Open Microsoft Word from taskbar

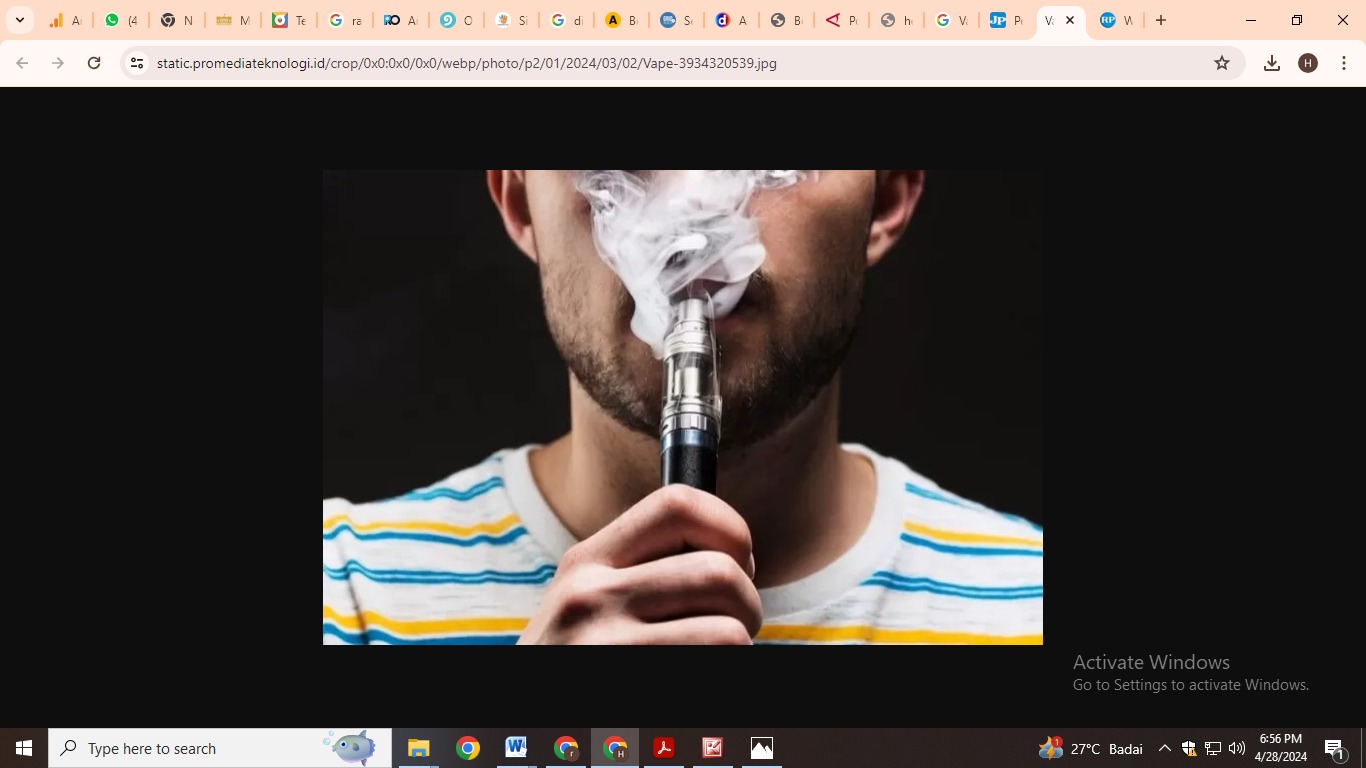[x=516, y=748]
